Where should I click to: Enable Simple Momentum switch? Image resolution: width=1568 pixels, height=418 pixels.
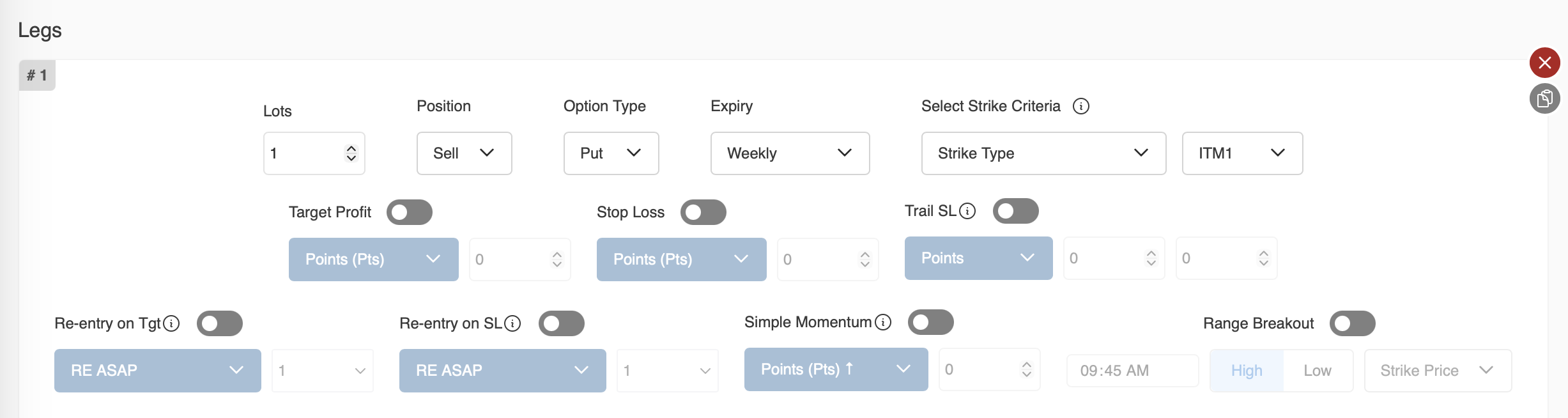coord(930,322)
